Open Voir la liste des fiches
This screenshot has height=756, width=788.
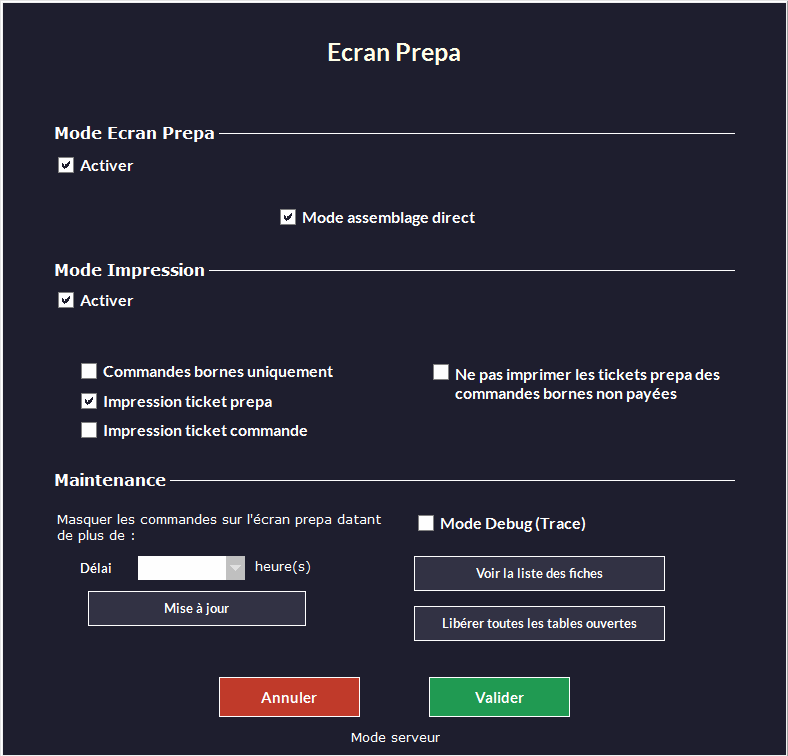tap(539, 574)
